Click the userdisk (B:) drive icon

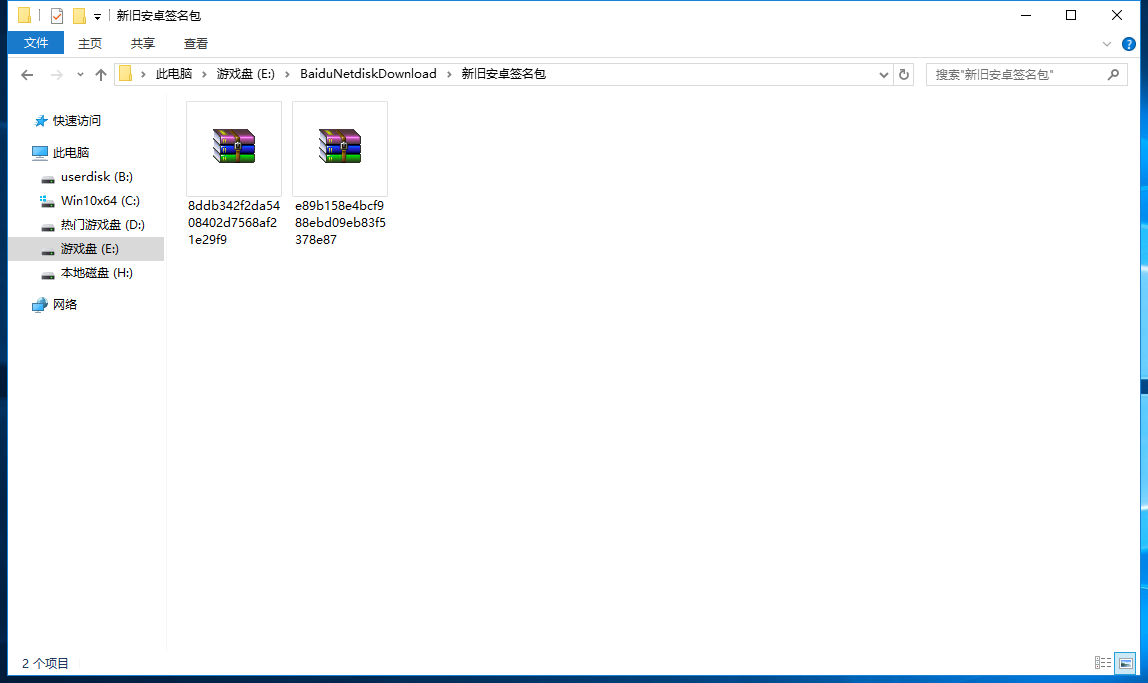[48, 178]
